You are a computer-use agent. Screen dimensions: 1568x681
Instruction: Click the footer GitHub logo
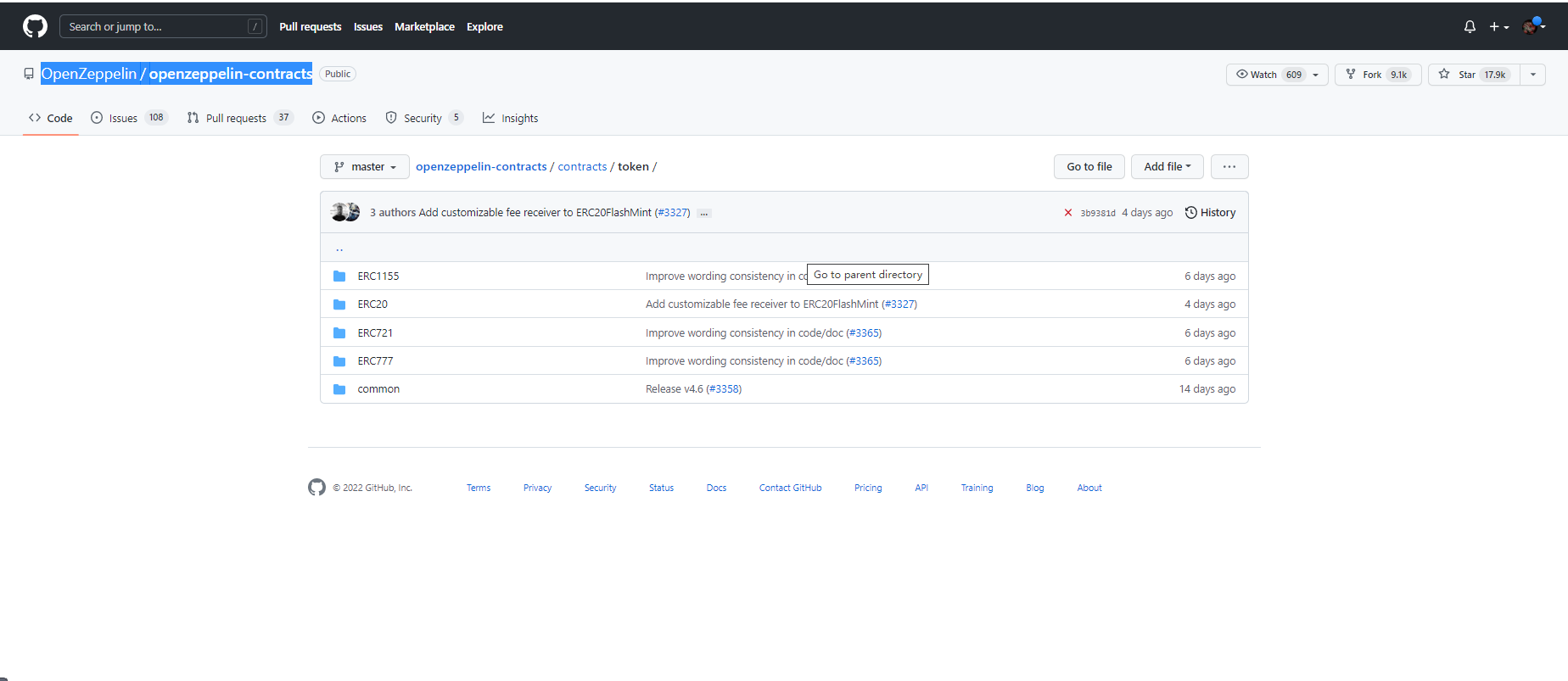316,488
